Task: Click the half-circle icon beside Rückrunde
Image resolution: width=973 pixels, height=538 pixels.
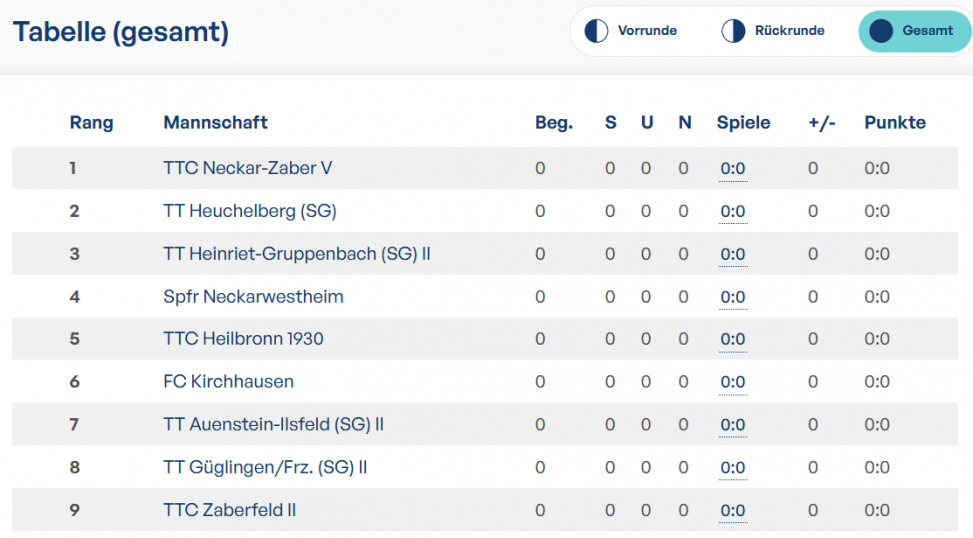Action: click(733, 30)
